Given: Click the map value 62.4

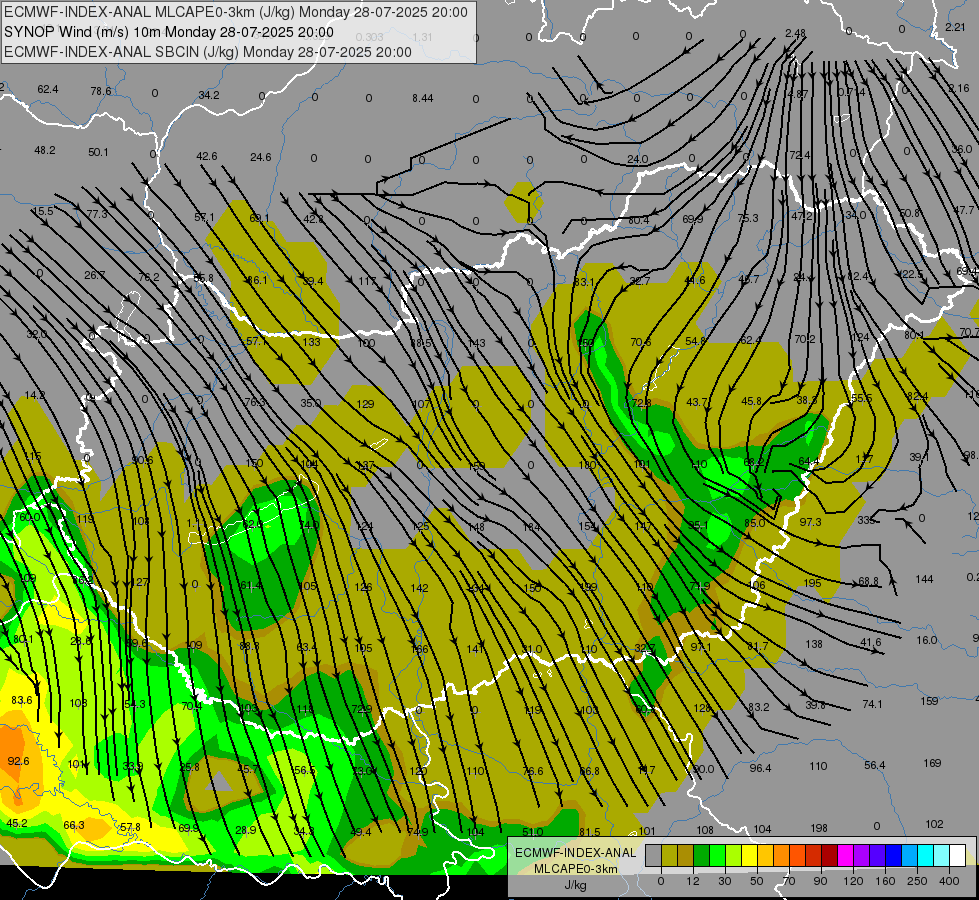Looking at the screenshot, I should pos(47,89).
